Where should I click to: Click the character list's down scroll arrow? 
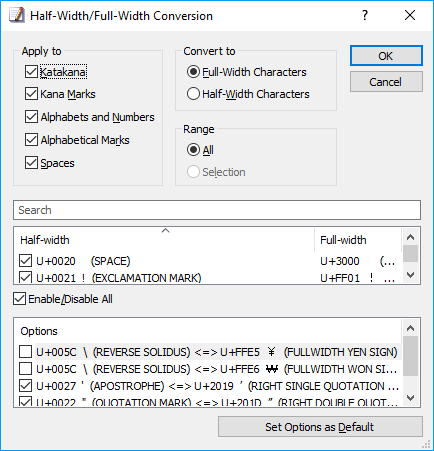tap(411, 275)
